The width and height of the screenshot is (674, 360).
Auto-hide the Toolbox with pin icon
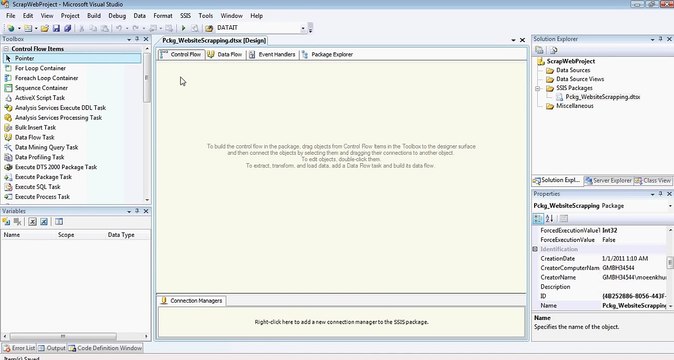[137, 39]
